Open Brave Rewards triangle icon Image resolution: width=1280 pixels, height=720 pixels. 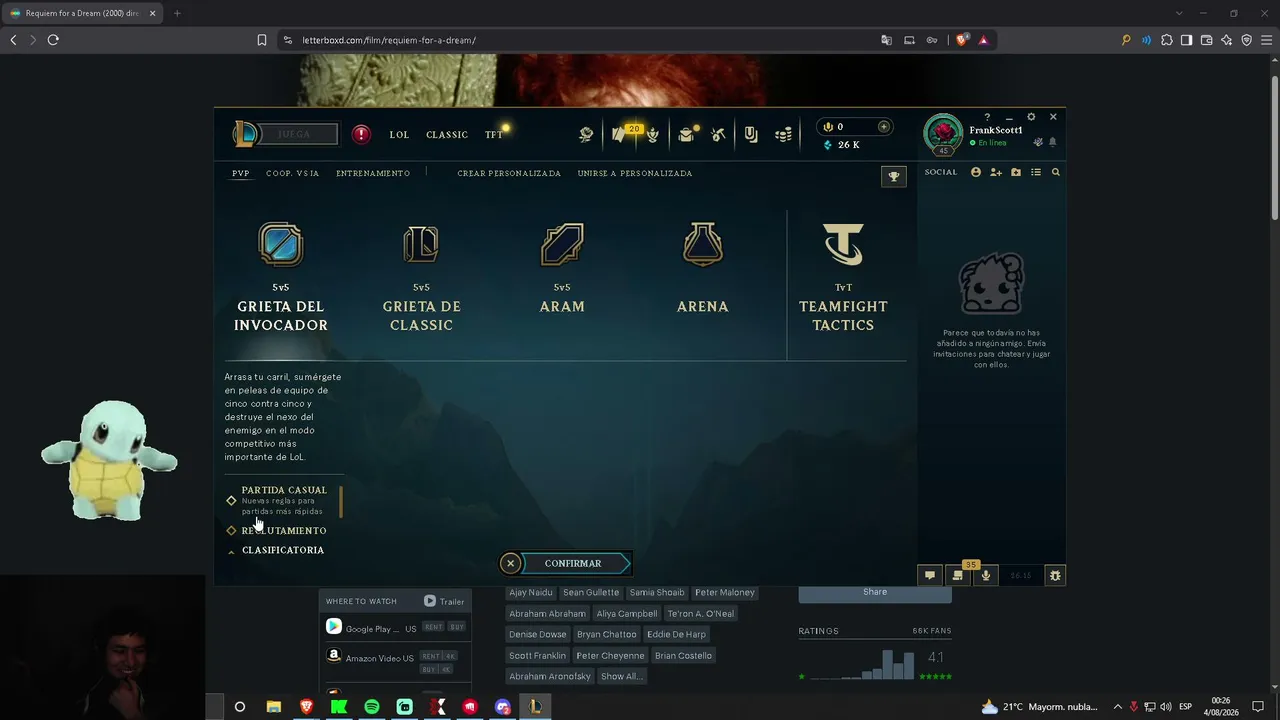click(984, 40)
